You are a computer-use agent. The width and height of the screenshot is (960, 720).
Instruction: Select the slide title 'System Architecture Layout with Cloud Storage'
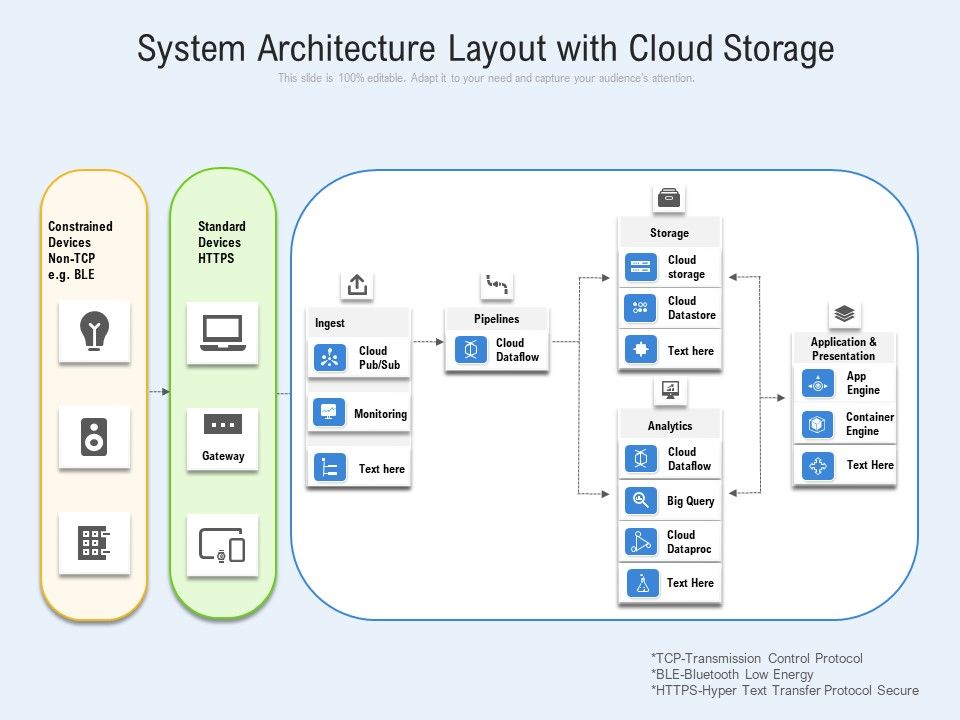click(x=486, y=48)
